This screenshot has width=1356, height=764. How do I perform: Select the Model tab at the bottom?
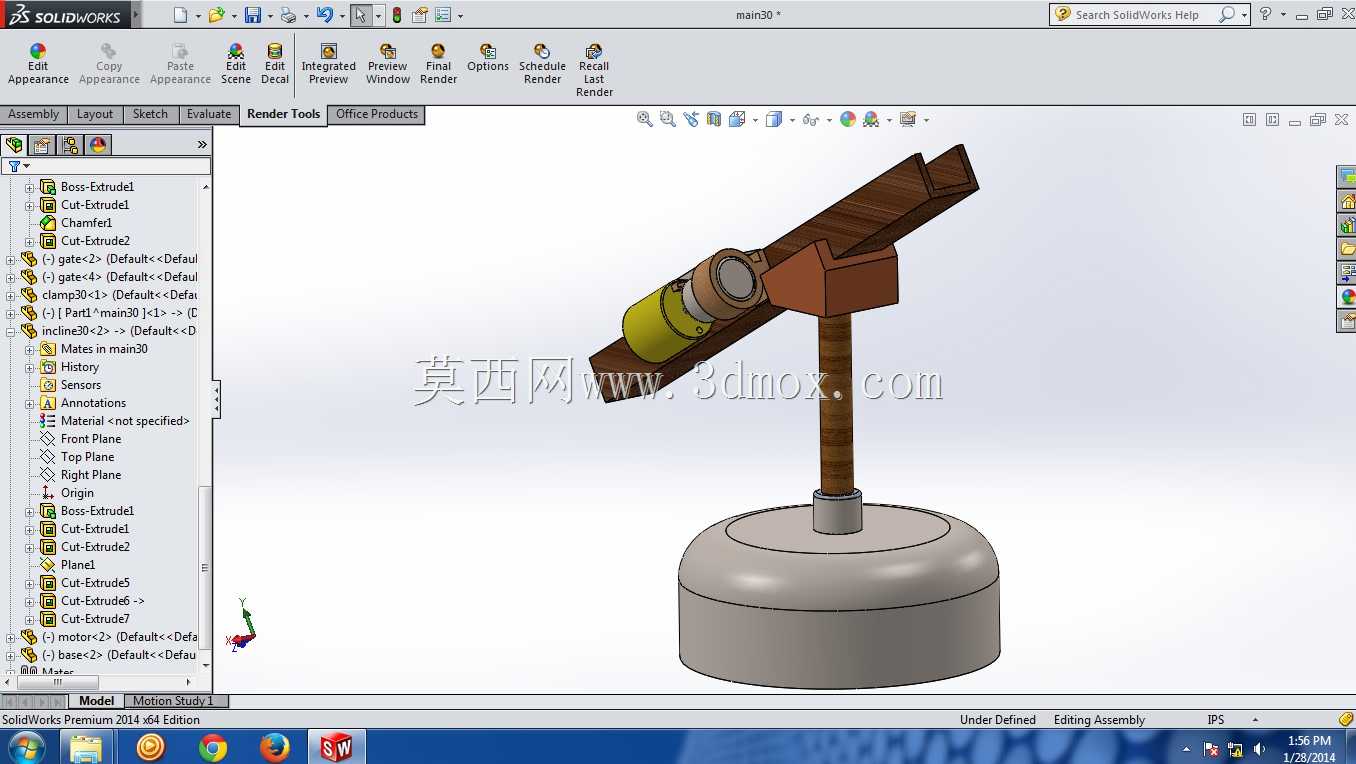click(x=97, y=701)
